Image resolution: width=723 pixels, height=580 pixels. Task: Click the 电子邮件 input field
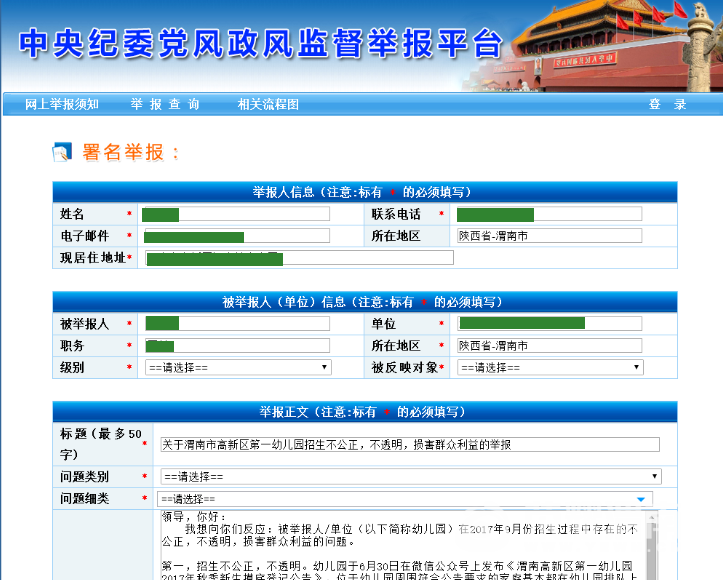[237, 236]
